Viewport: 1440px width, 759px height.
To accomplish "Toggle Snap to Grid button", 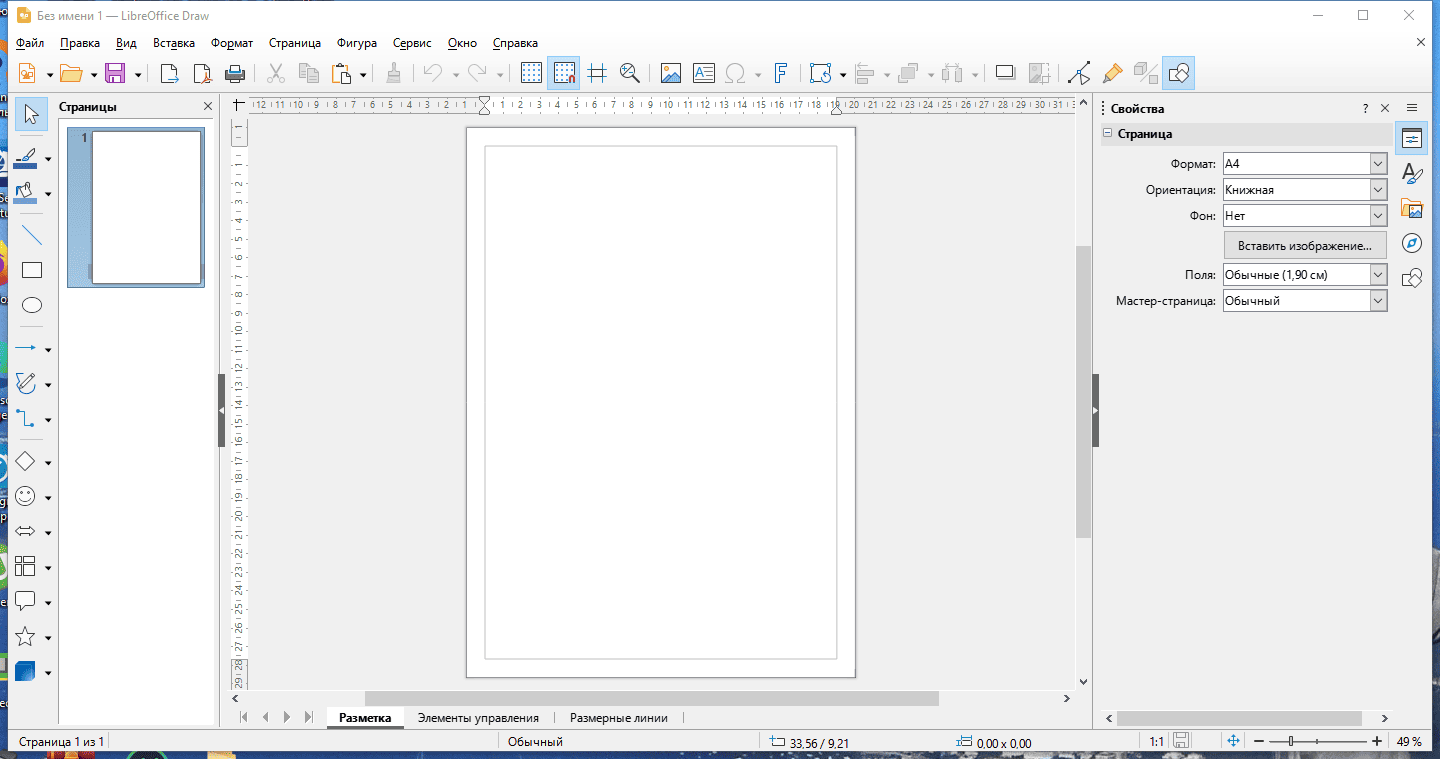I will (564, 73).
